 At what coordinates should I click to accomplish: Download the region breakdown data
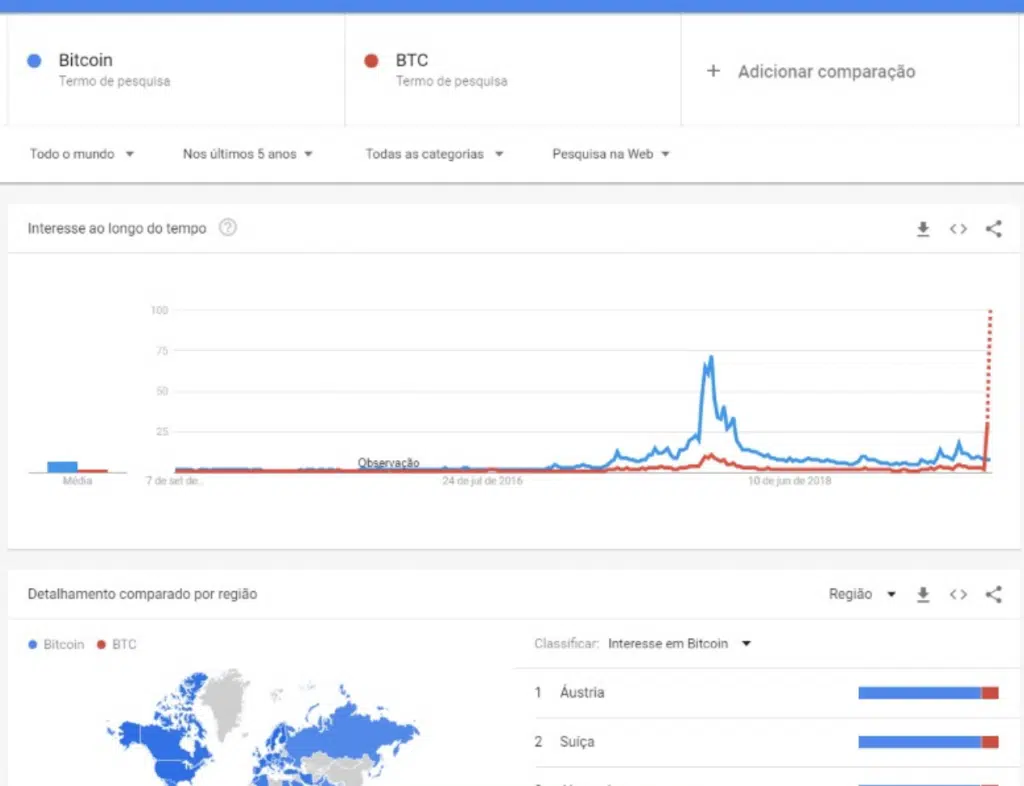[923, 595]
